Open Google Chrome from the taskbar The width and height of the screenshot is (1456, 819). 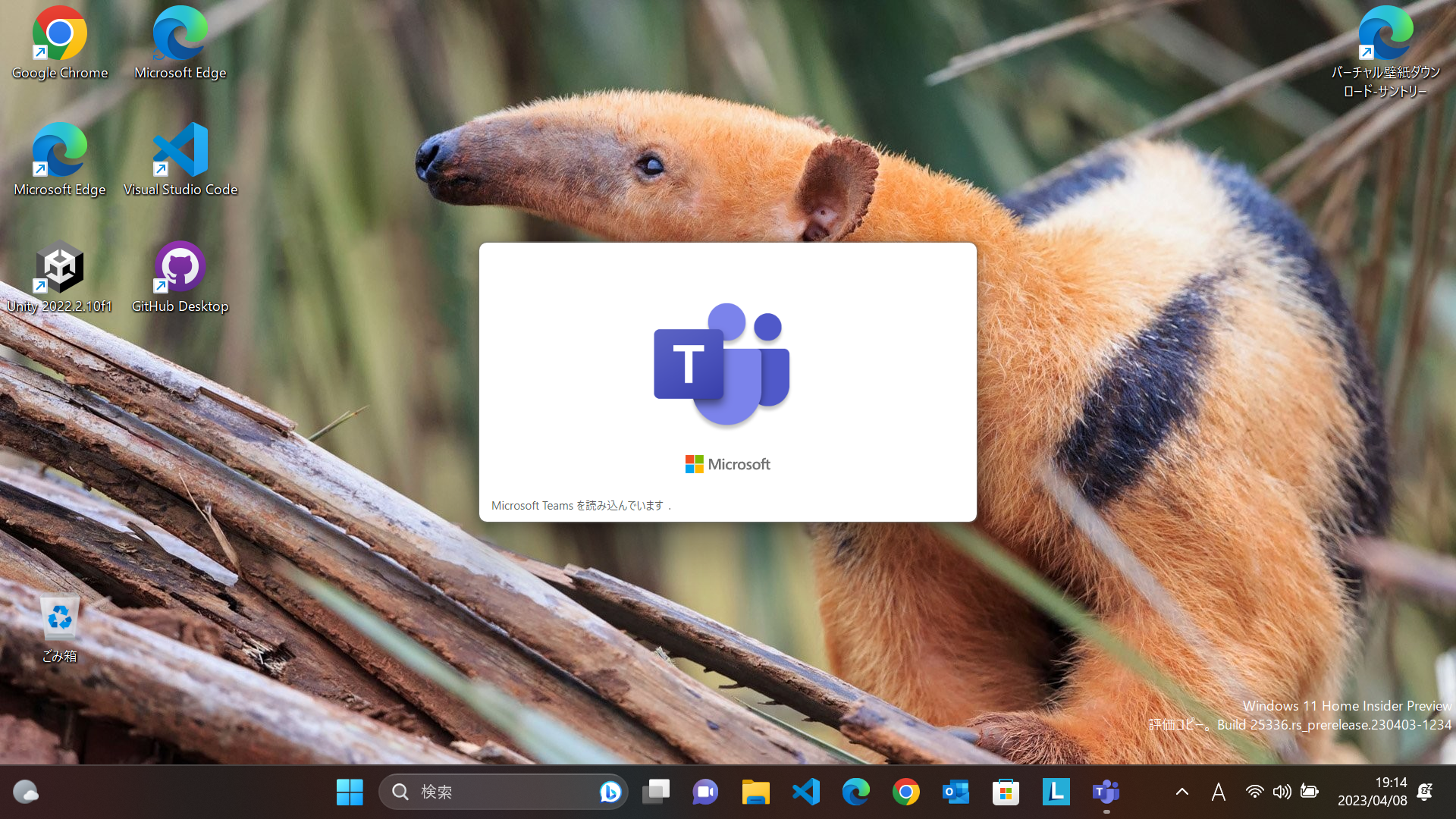[906, 792]
